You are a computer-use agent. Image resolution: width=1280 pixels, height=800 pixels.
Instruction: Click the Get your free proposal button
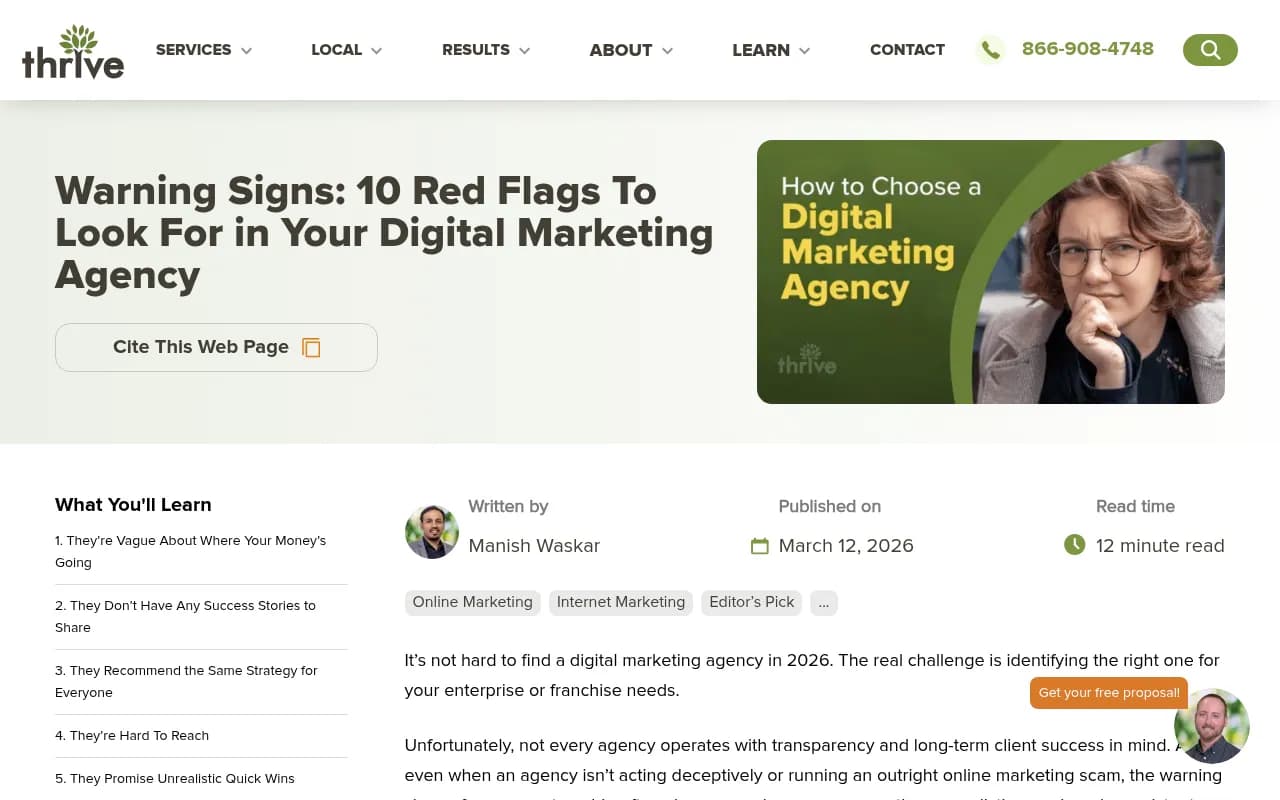tap(1109, 692)
